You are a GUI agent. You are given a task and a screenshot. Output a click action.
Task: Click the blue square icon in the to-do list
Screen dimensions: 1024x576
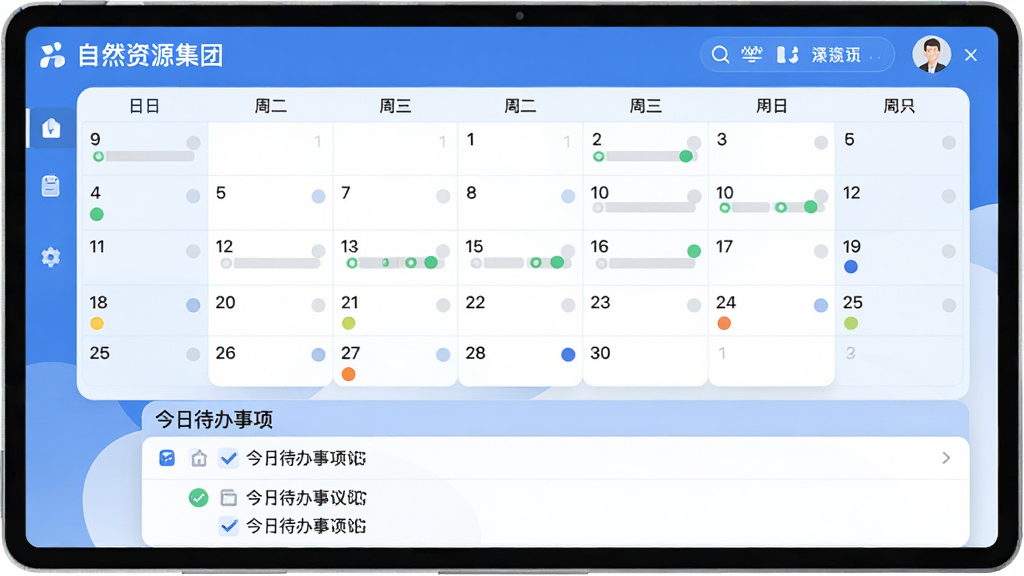click(x=167, y=458)
